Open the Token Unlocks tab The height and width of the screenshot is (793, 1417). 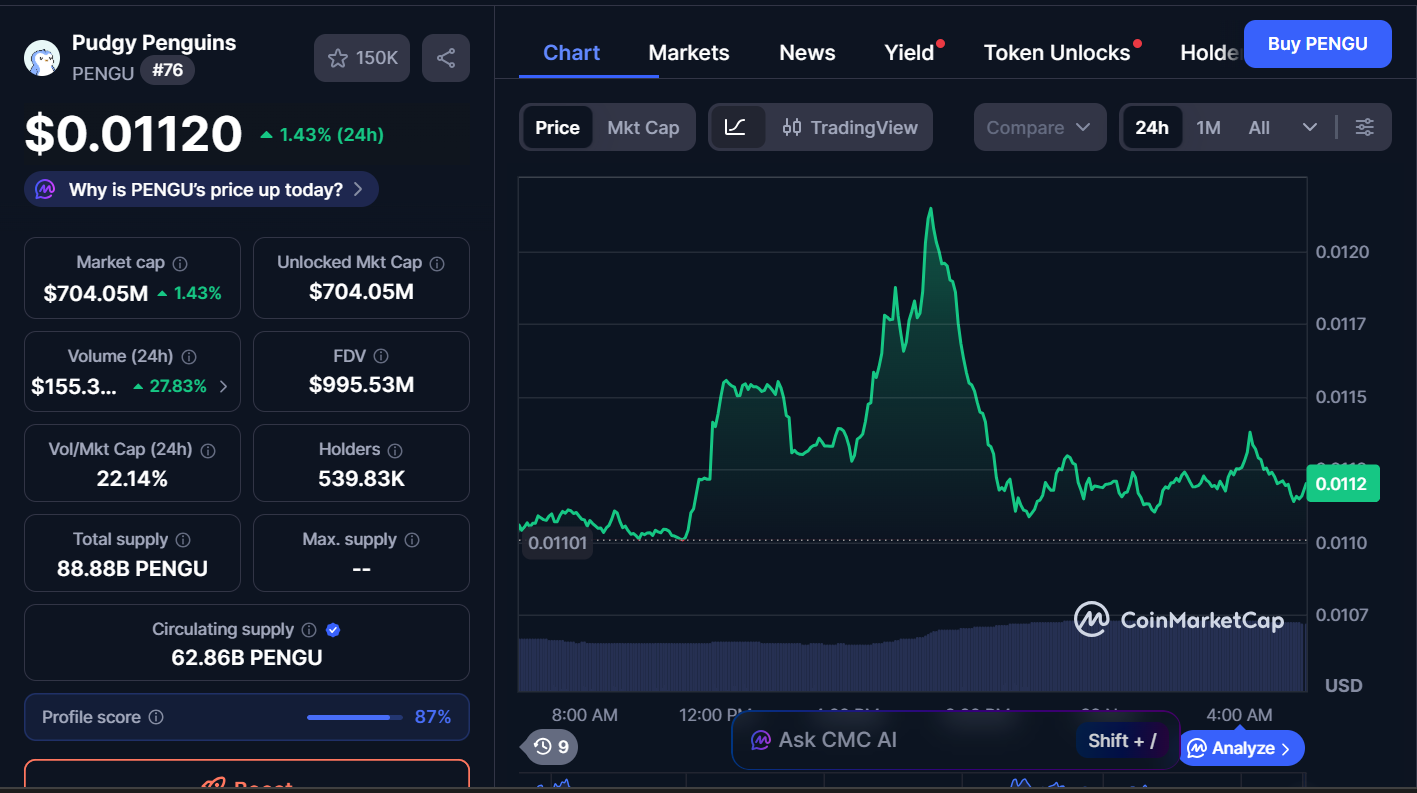click(x=1055, y=52)
